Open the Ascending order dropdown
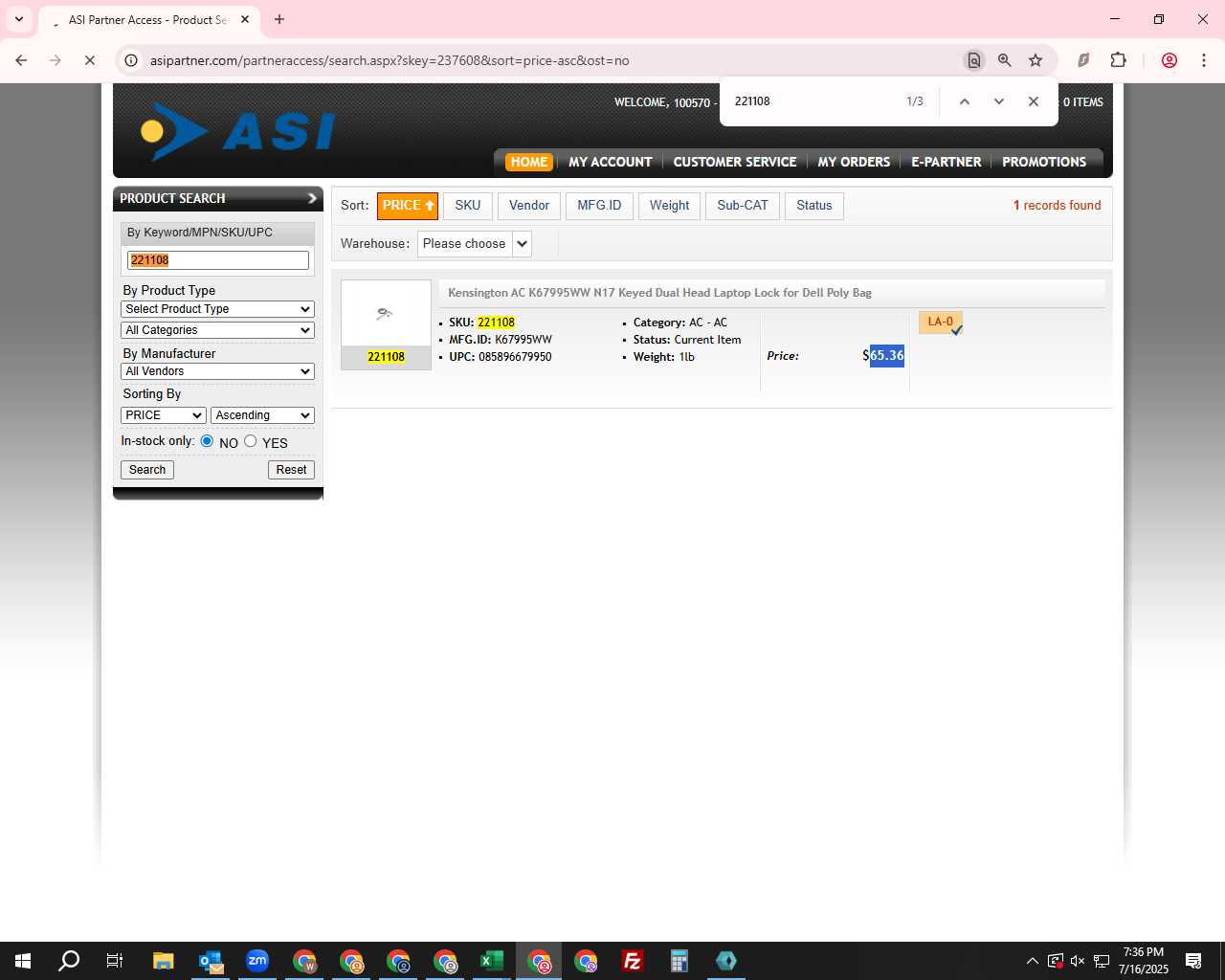 tap(262, 415)
